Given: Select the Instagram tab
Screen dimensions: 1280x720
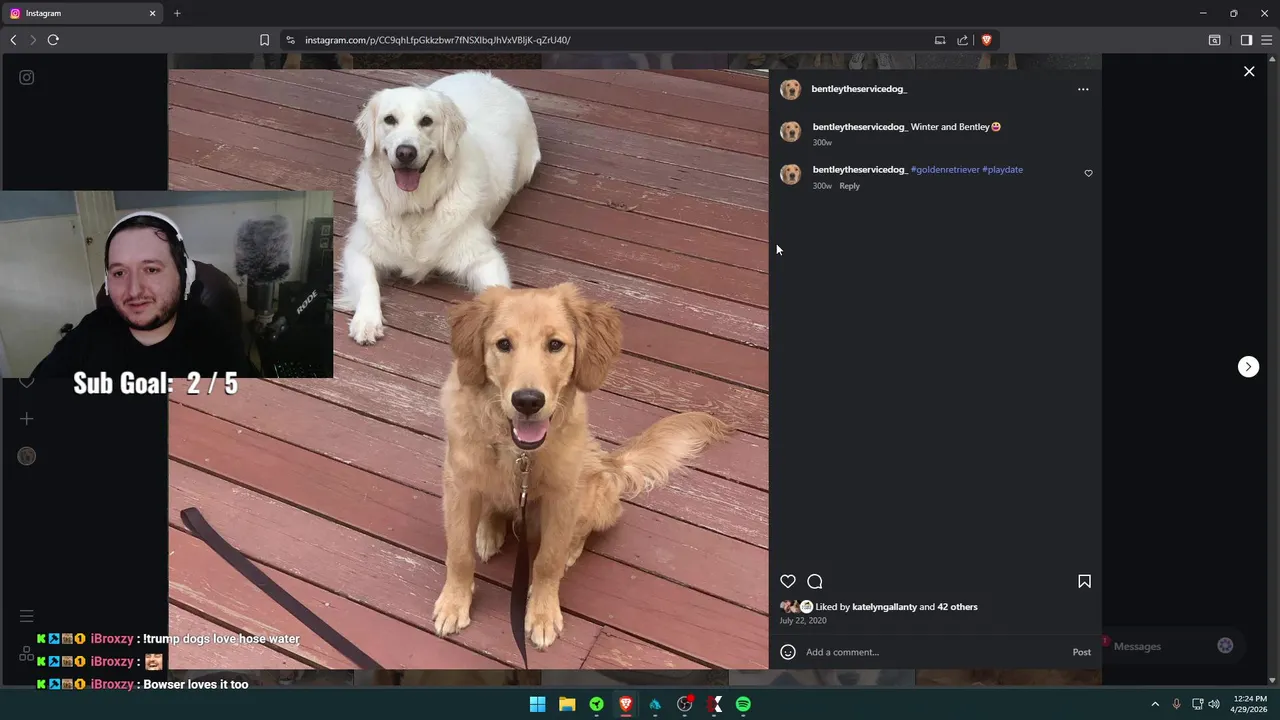Looking at the screenshot, I should click(x=82, y=13).
